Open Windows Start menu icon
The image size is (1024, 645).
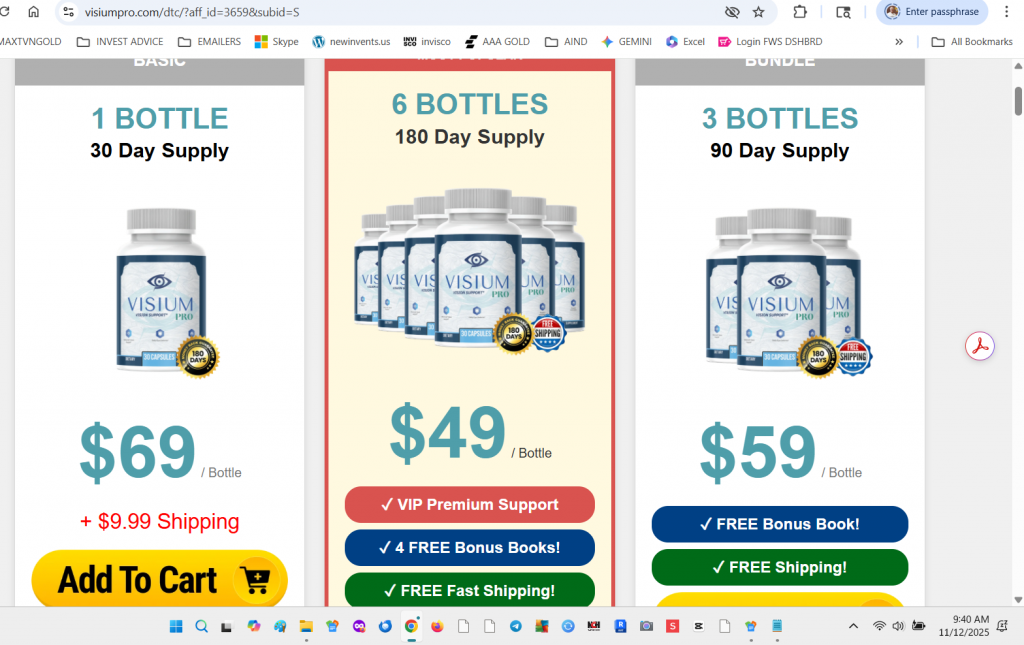click(176, 626)
